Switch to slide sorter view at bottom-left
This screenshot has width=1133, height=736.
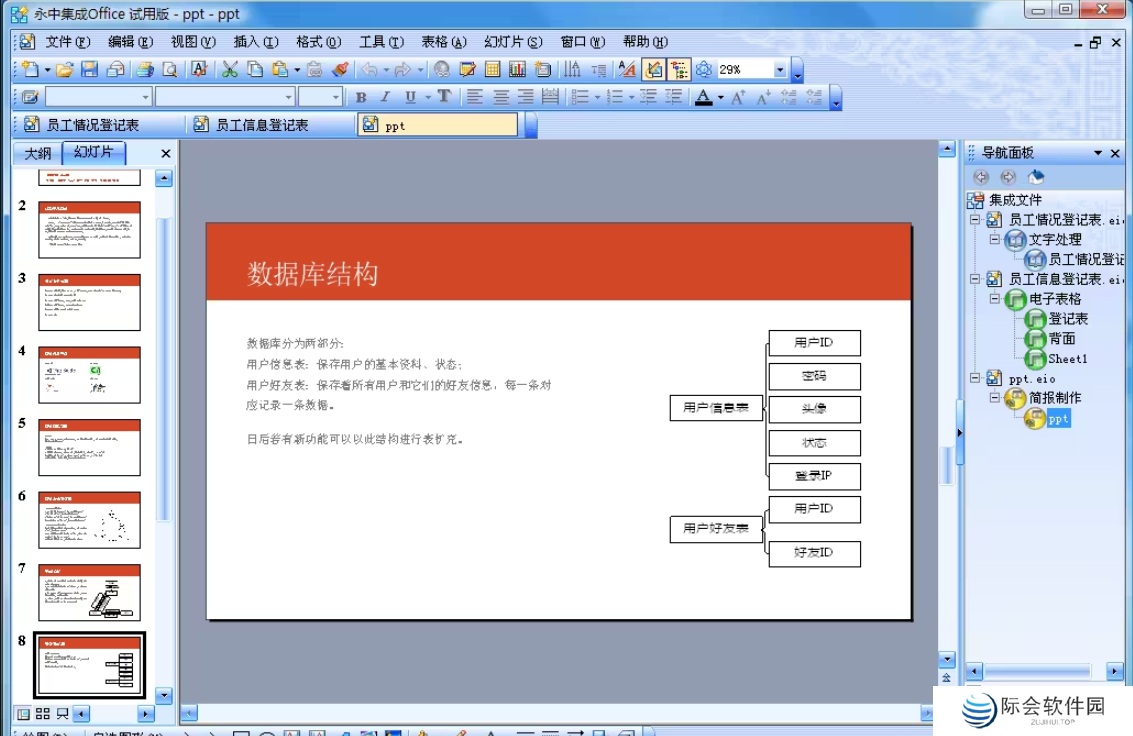pyautogui.click(x=42, y=713)
